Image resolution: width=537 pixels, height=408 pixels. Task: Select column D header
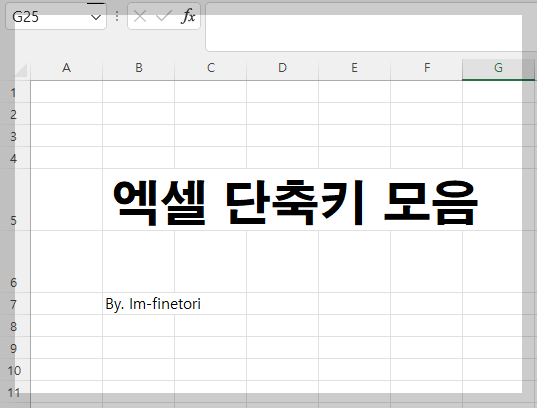point(283,68)
